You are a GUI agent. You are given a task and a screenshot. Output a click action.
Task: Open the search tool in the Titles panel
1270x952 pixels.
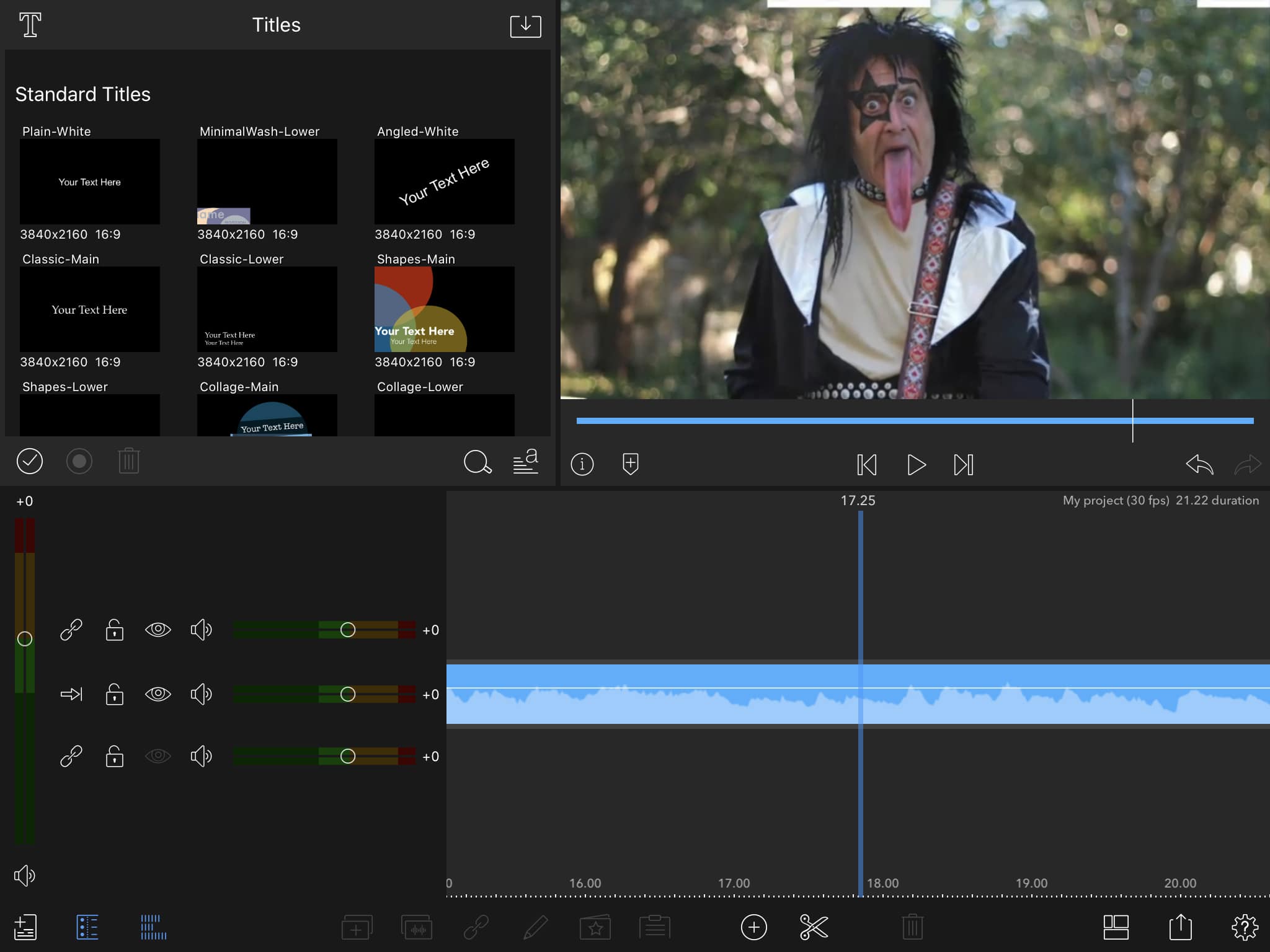pos(477,462)
